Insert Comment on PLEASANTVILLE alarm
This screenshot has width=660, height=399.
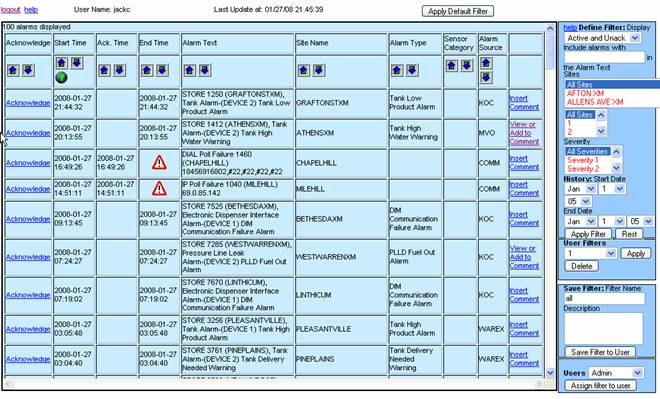[x=524, y=329]
